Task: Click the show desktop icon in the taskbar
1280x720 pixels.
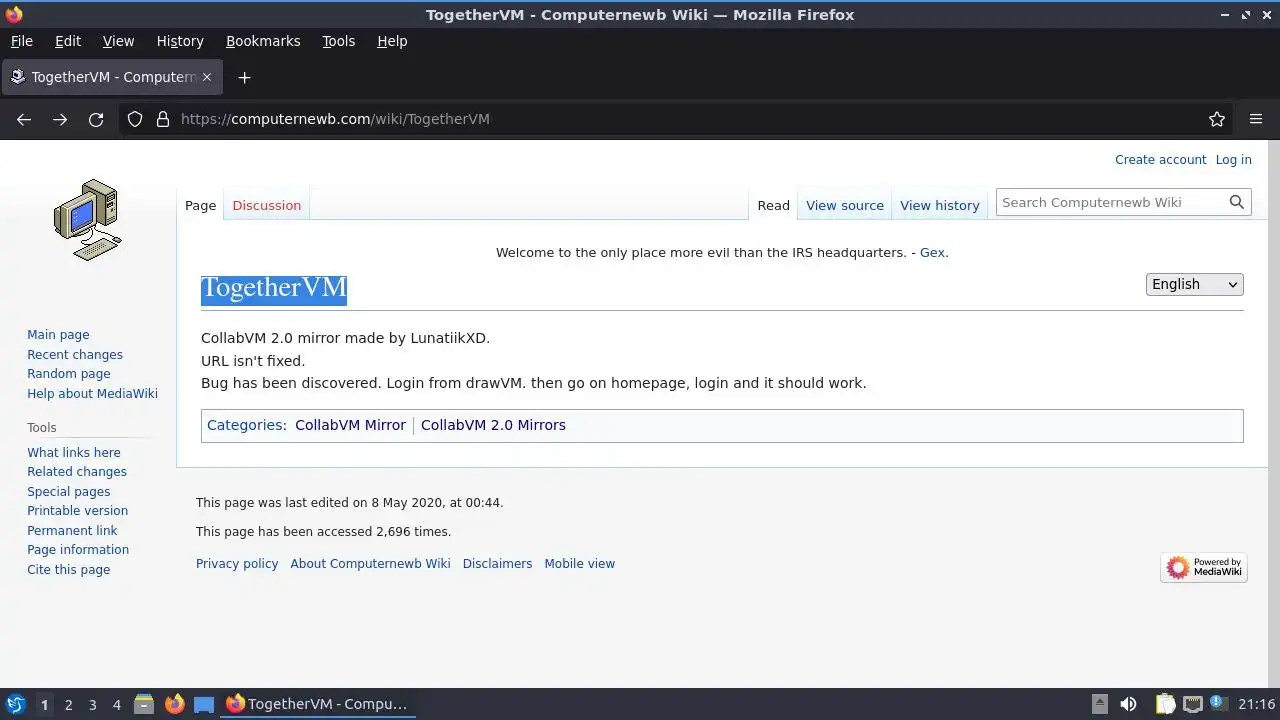Action: tap(204, 704)
